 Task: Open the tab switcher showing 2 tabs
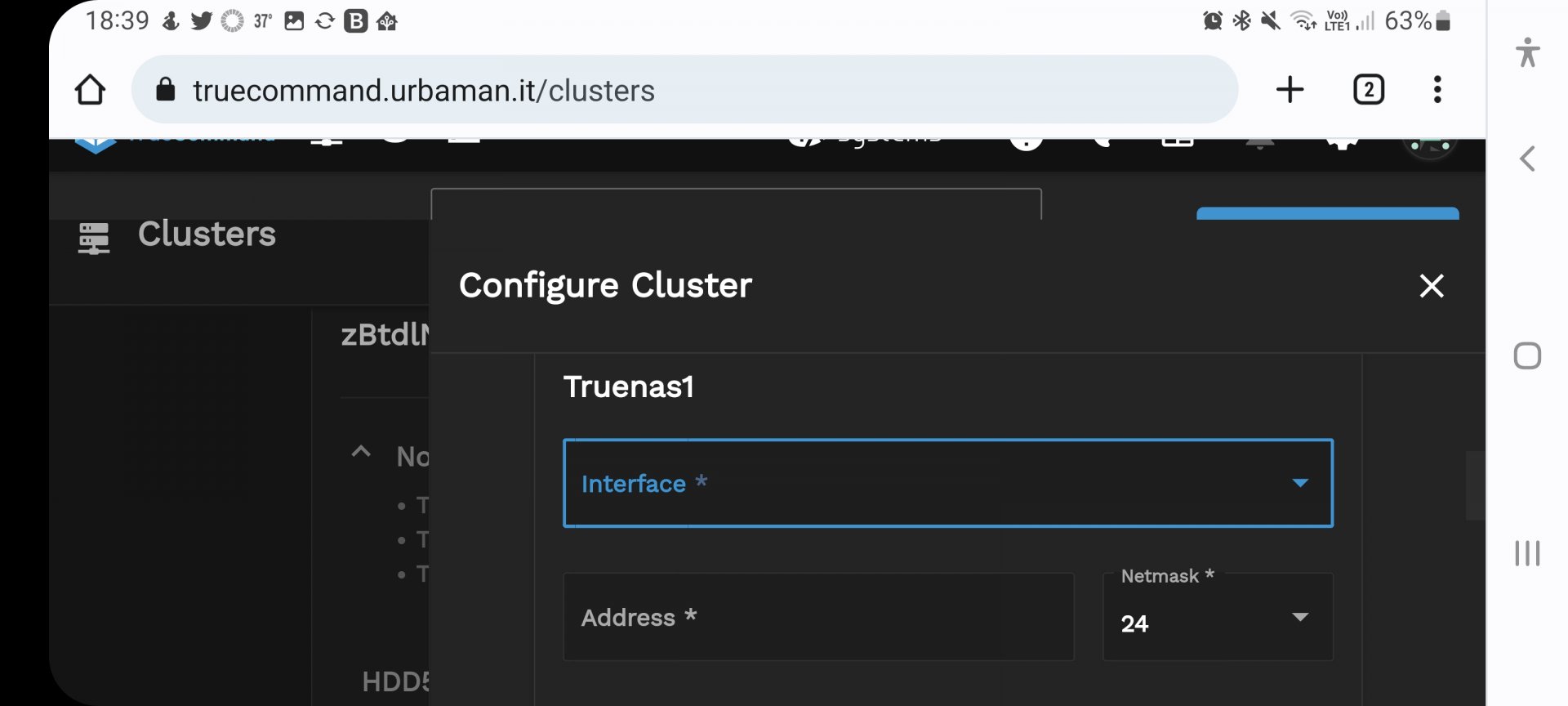pyautogui.click(x=1369, y=89)
